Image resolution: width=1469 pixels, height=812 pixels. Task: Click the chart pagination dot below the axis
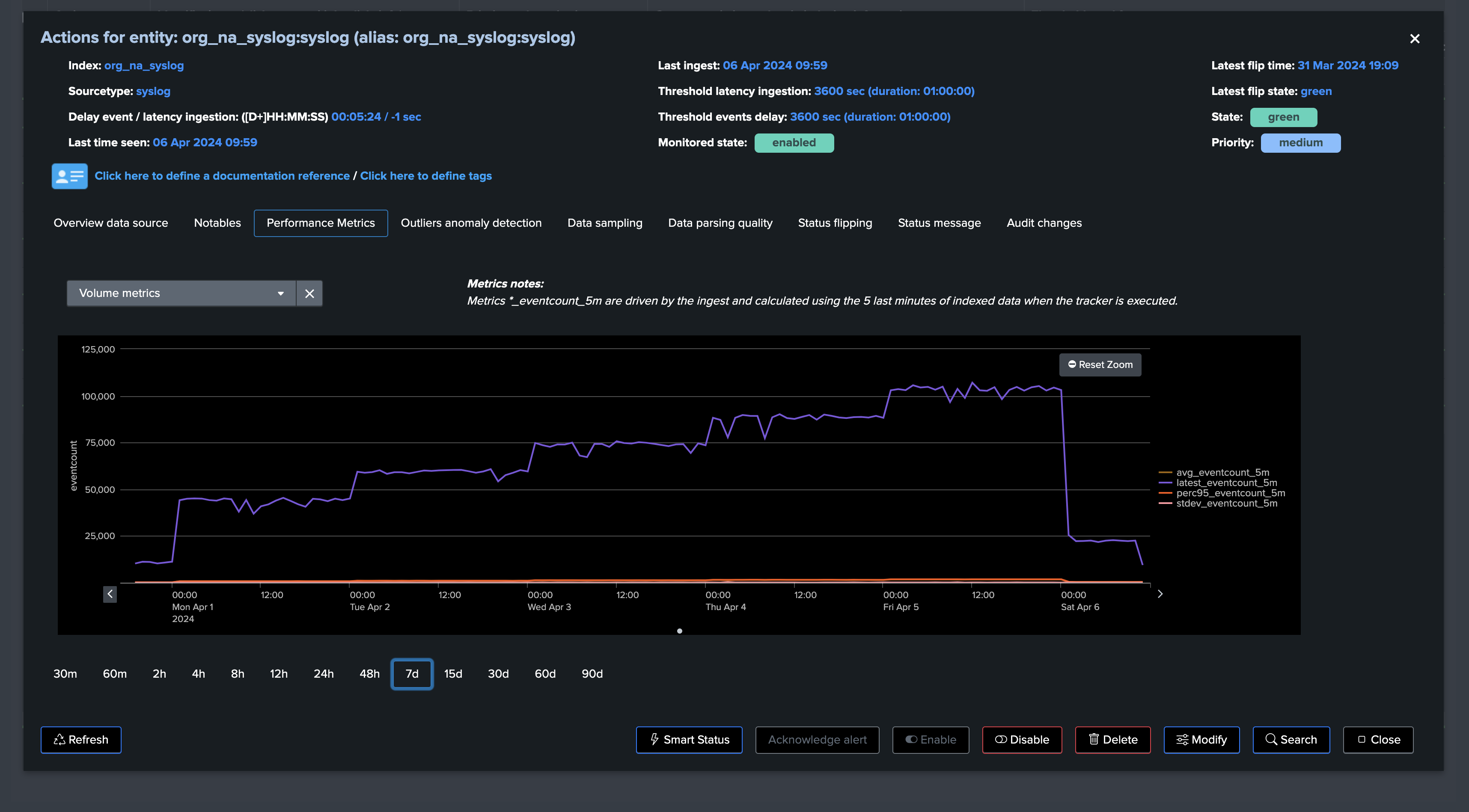pos(679,631)
